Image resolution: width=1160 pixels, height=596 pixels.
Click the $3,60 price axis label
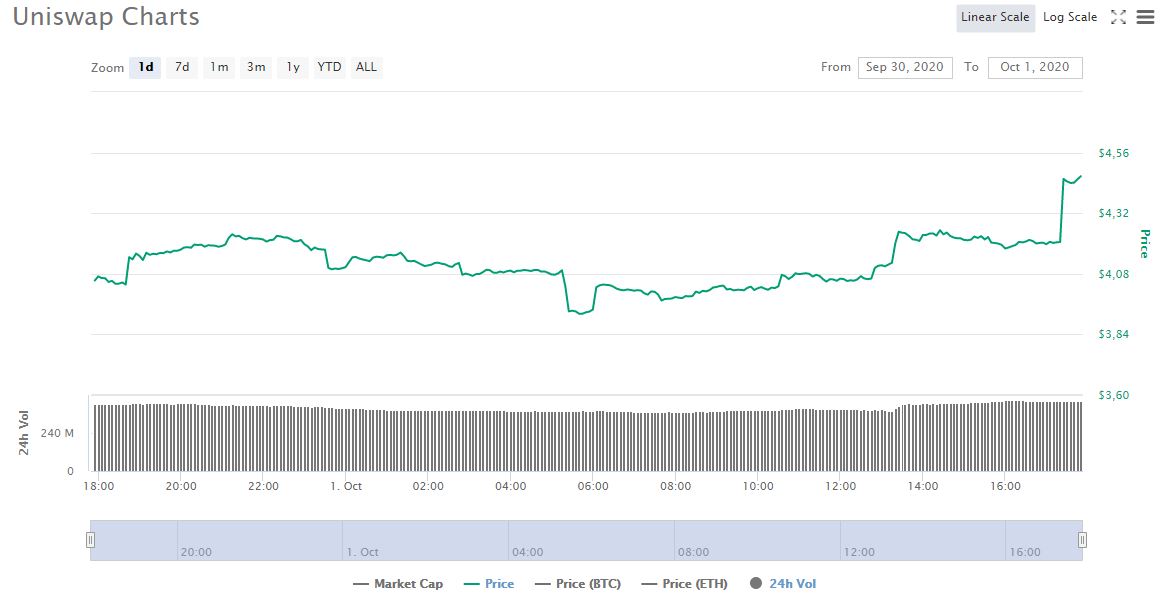coord(1113,395)
